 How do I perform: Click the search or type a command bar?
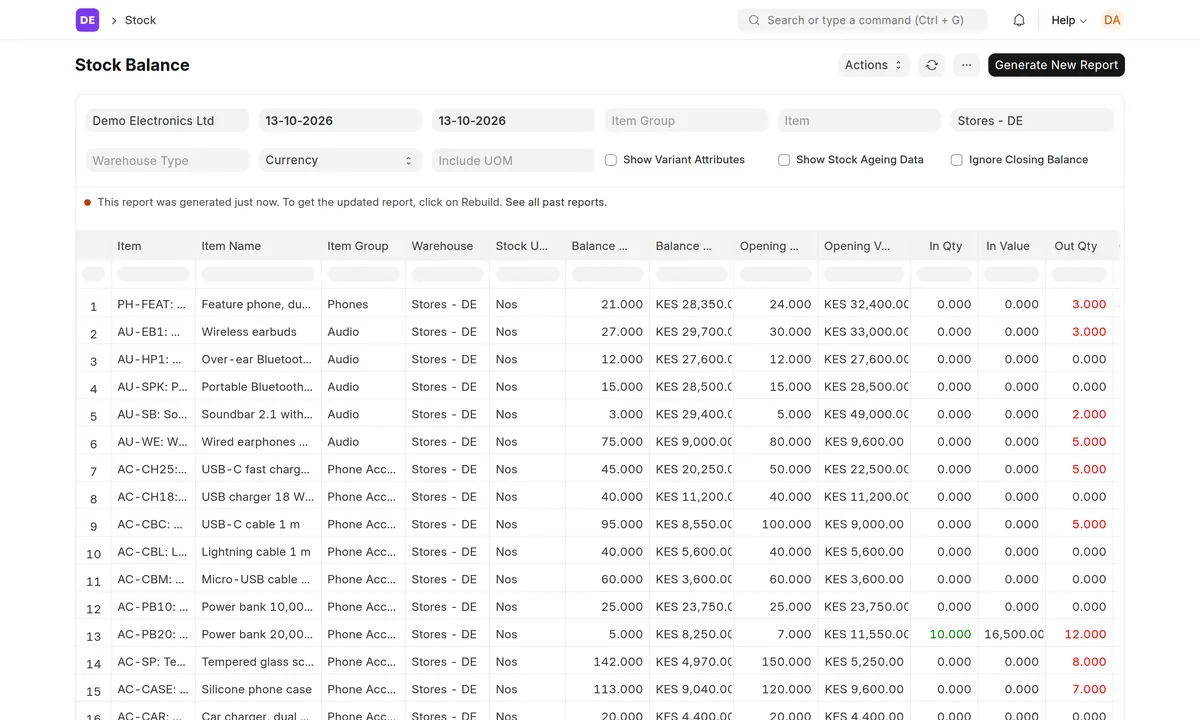tap(862, 20)
